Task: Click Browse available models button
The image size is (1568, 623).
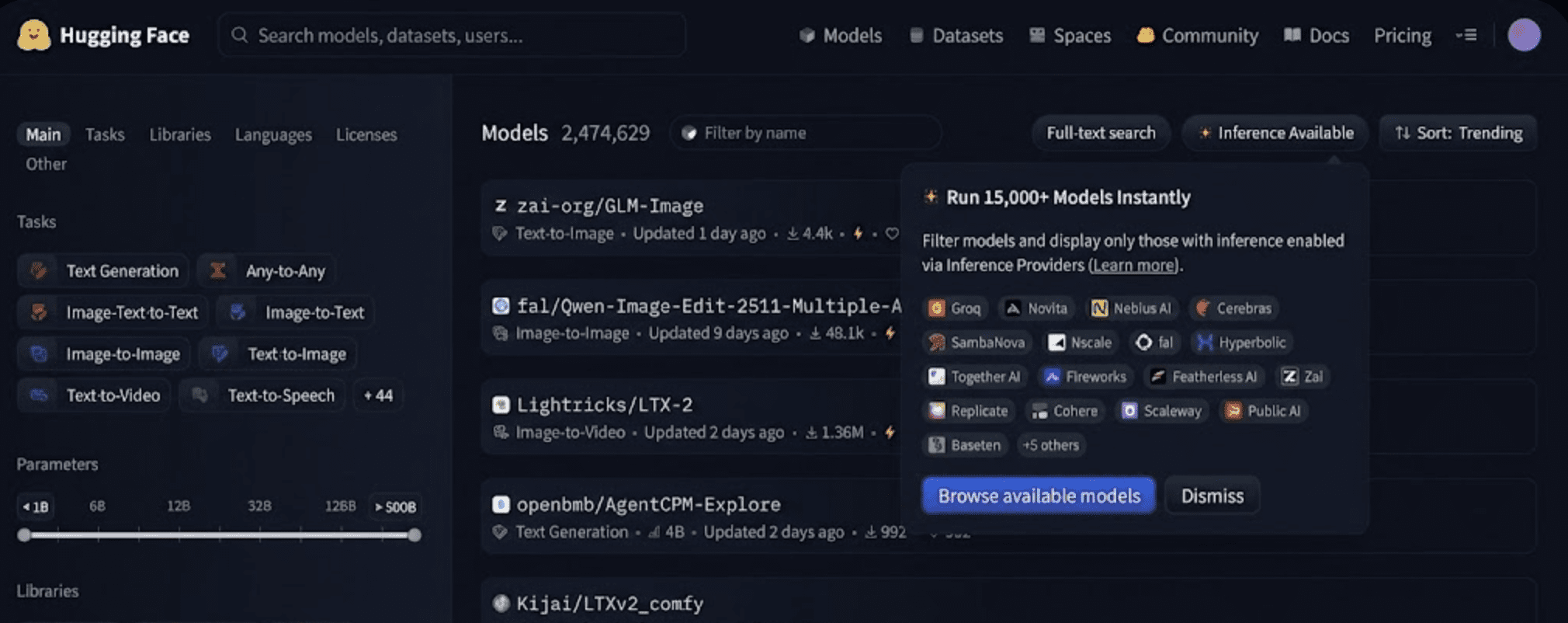Action: (1038, 496)
